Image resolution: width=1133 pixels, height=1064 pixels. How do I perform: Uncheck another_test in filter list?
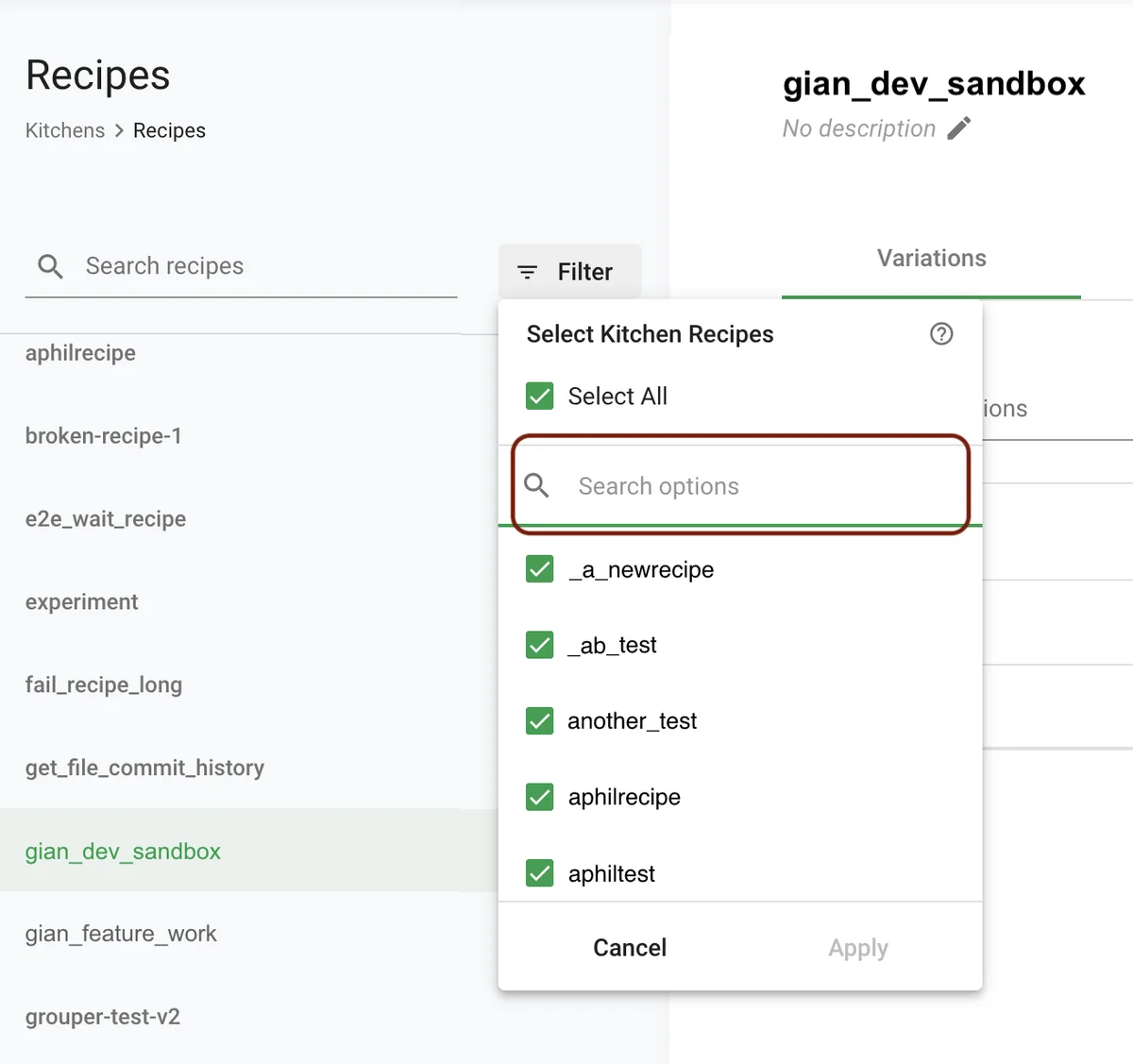tap(540, 721)
